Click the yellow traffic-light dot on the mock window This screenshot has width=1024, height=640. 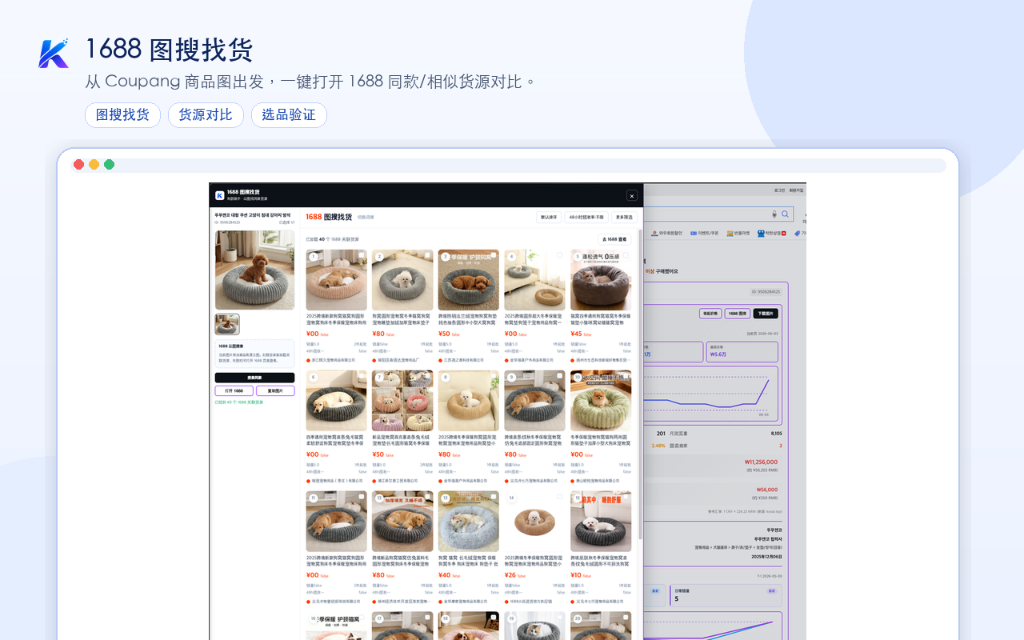coord(94,165)
